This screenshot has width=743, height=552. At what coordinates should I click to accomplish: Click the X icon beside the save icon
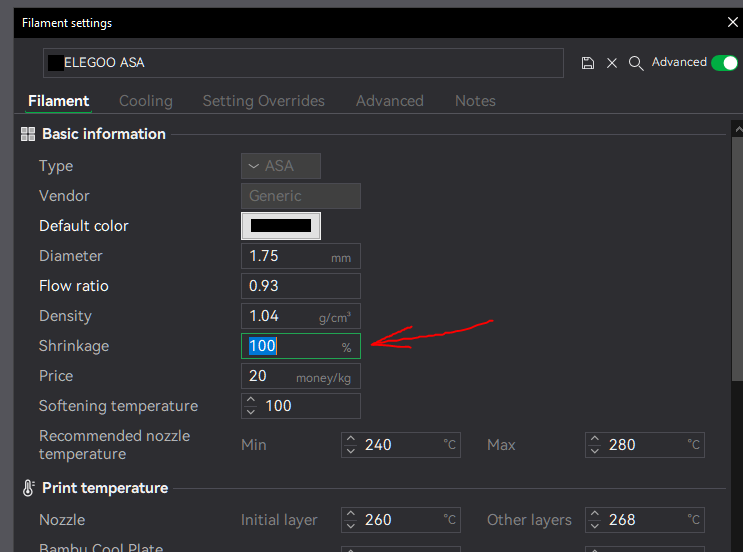(x=612, y=63)
